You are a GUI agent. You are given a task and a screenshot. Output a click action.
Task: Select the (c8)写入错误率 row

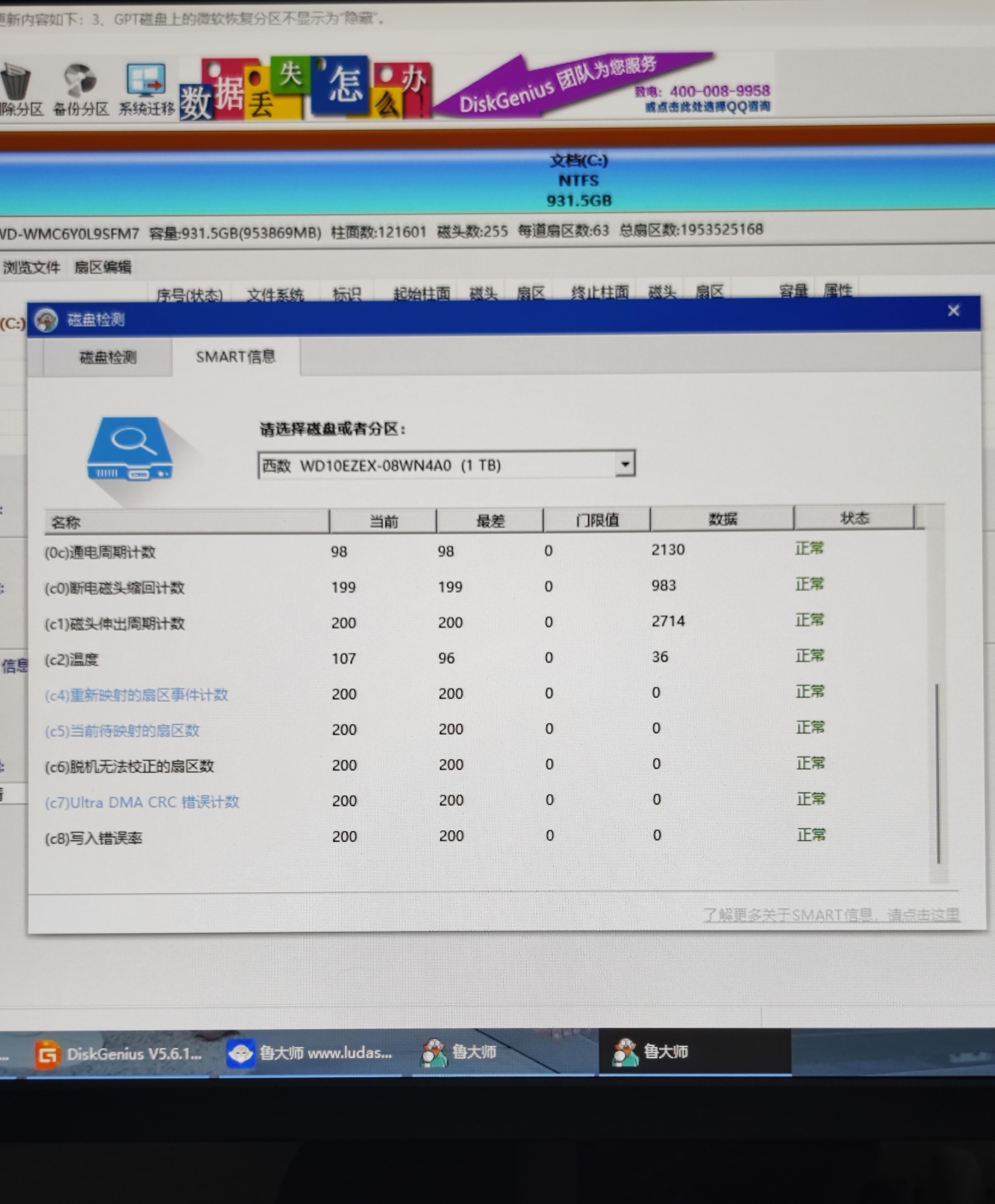pos(484,836)
